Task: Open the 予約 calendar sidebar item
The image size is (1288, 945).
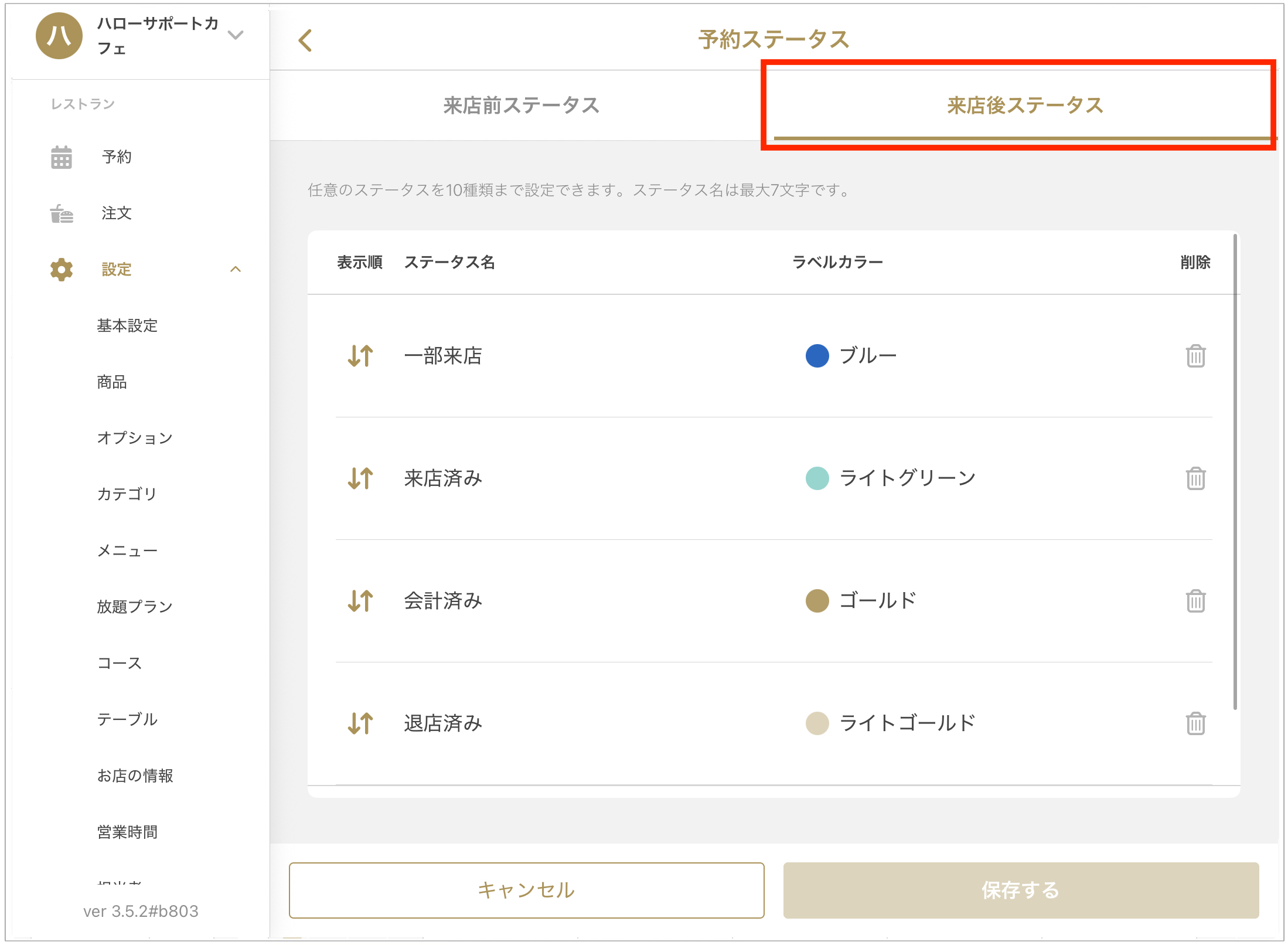Action: pos(116,157)
